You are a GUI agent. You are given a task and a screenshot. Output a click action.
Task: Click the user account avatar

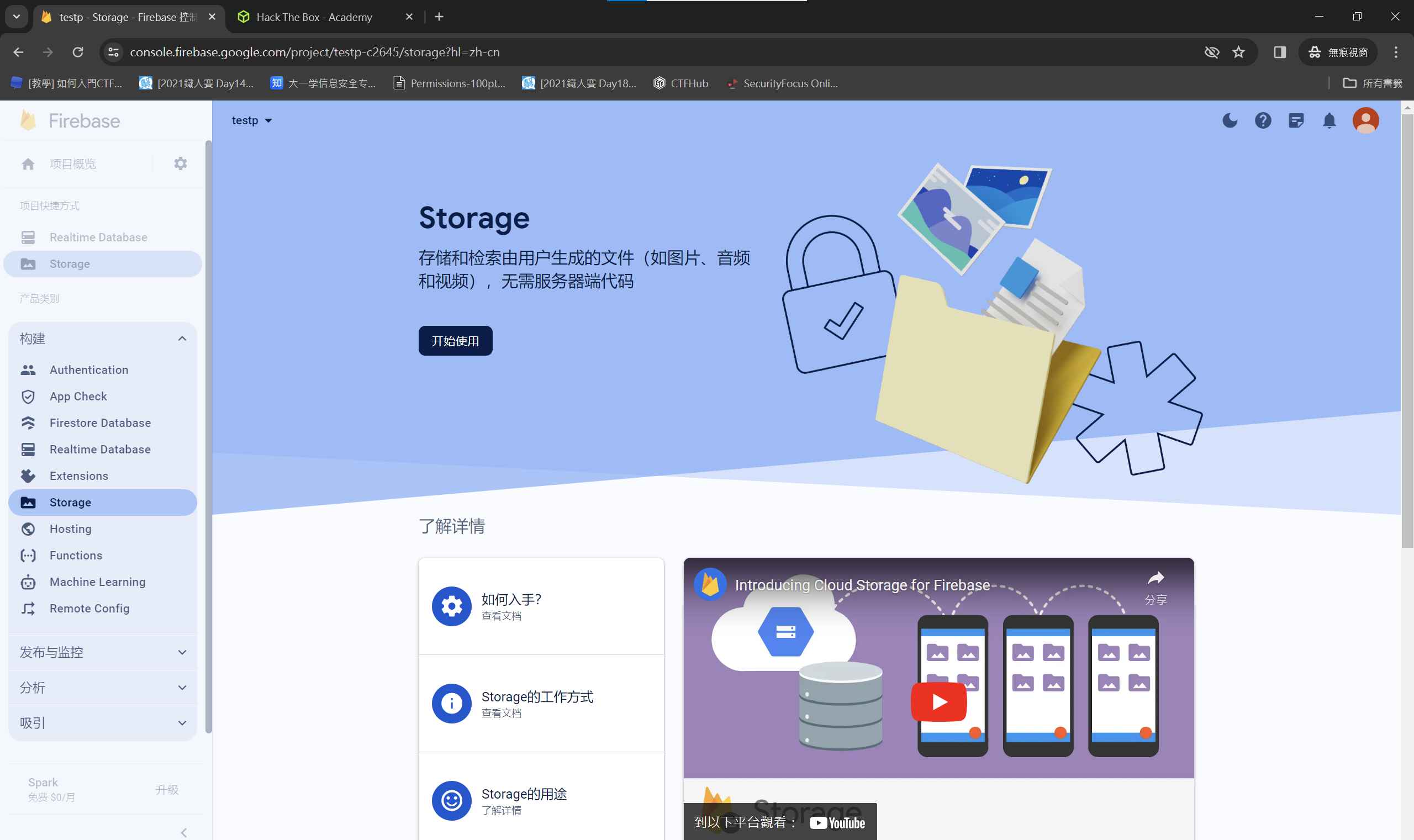(1365, 120)
